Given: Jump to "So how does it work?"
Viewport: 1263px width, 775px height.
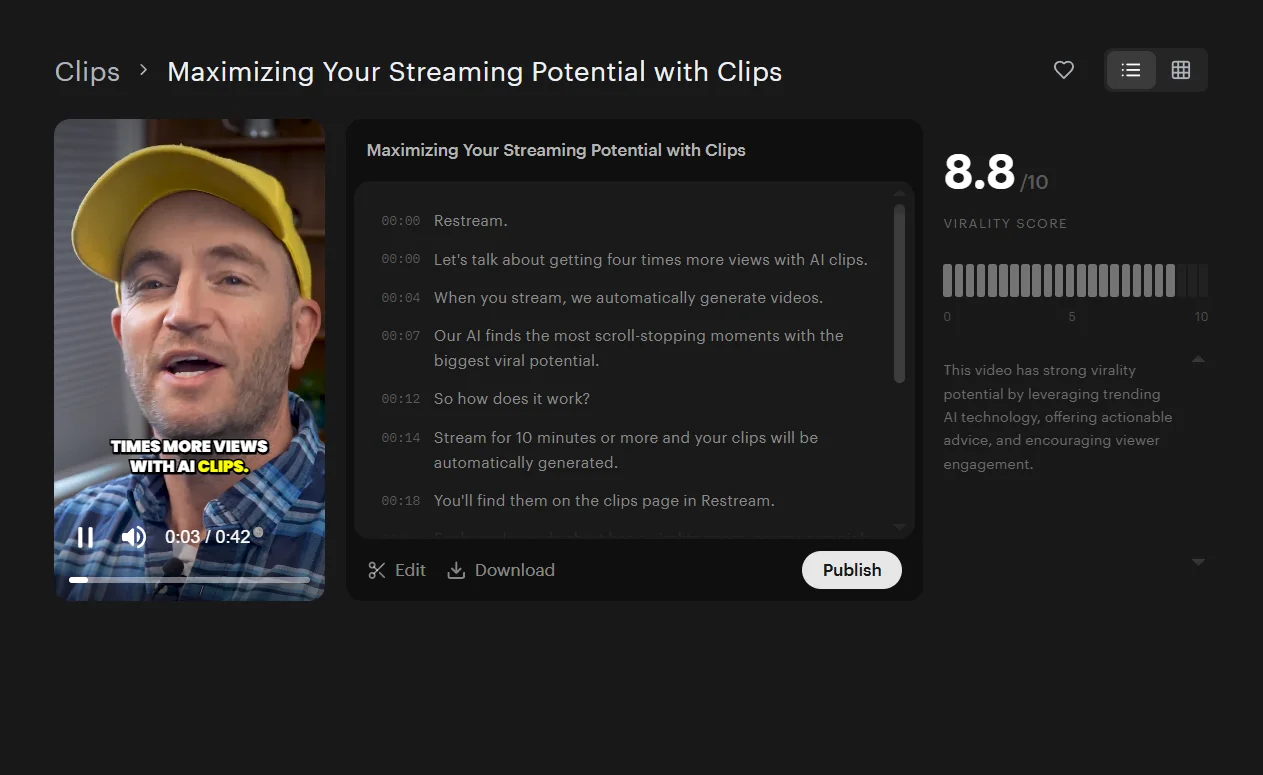Looking at the screenshot, I should [x=512, y=399].
